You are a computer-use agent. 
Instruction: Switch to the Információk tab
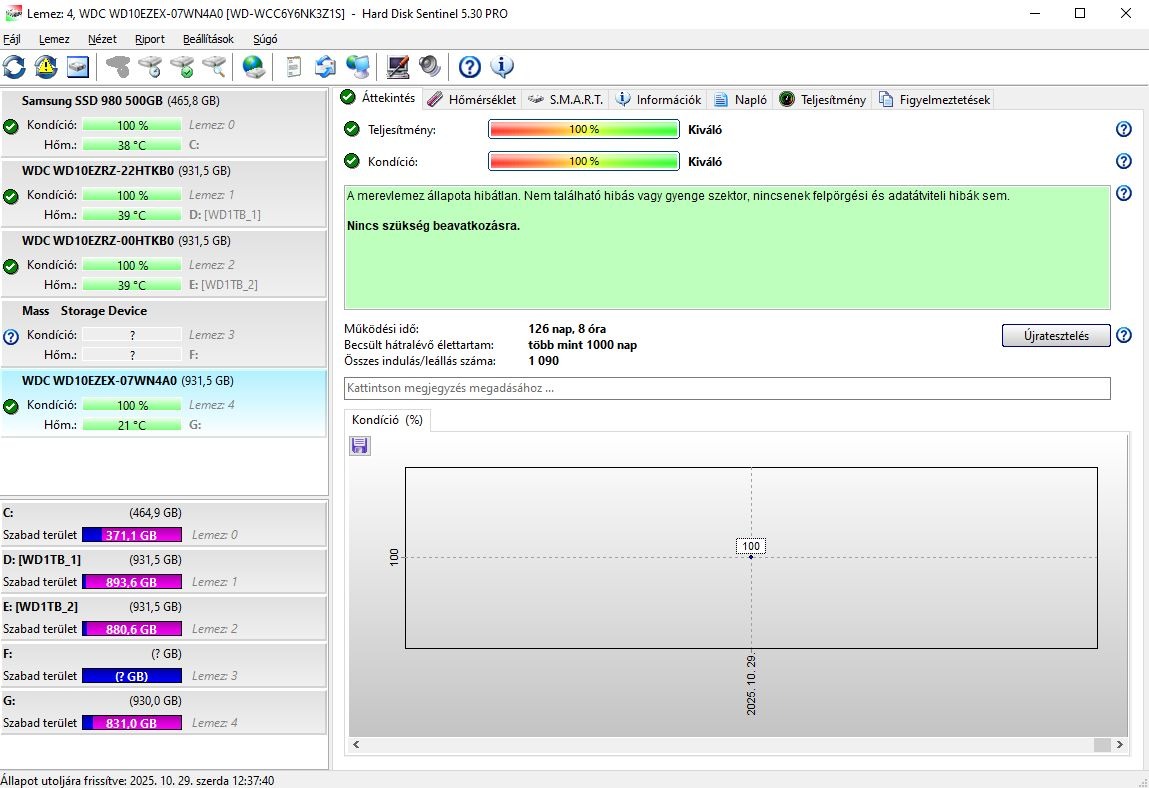click(658, 100)
